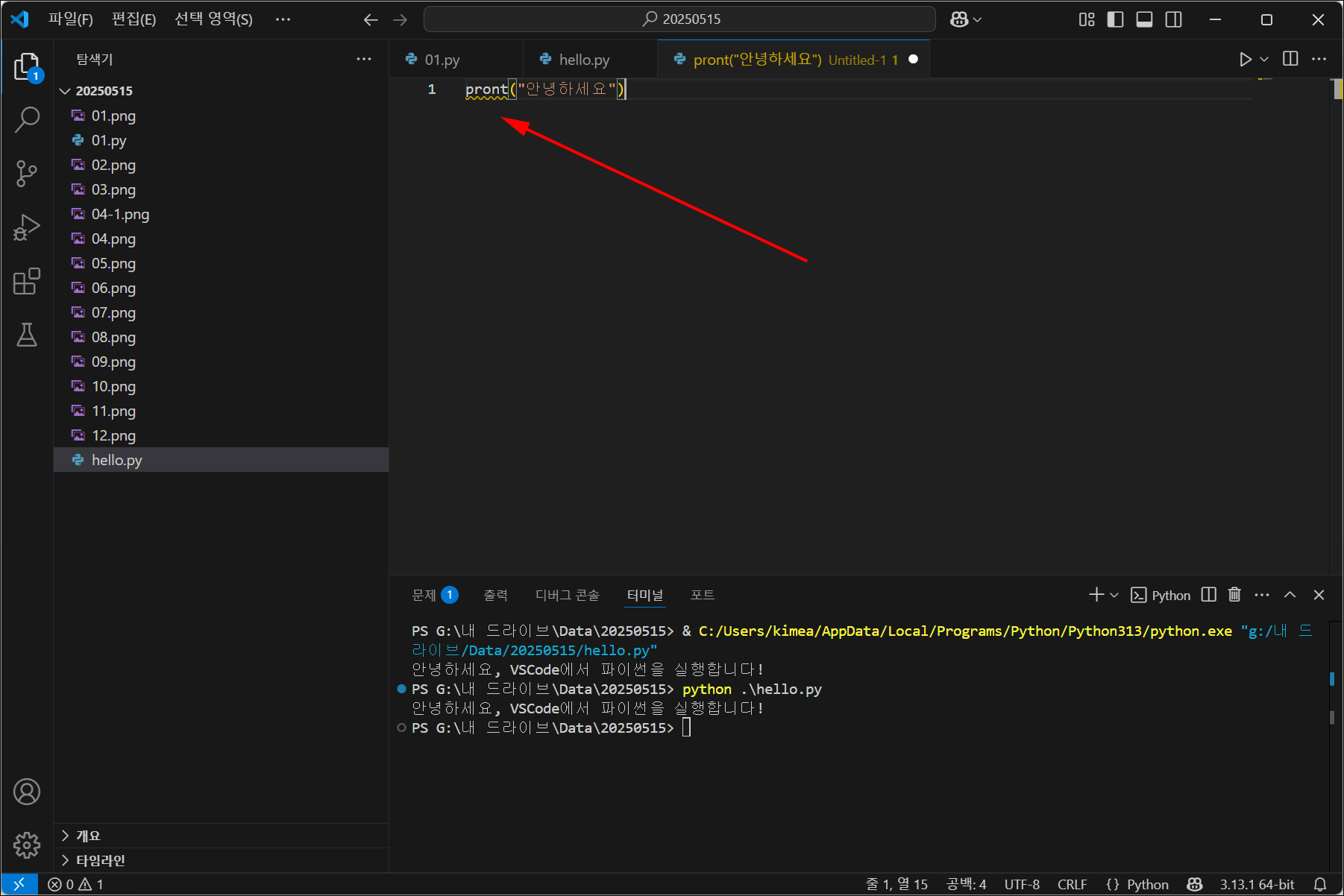Open 04-1.png in the explorer
Screen dimensions: 1344x896
tap(222, 214)
